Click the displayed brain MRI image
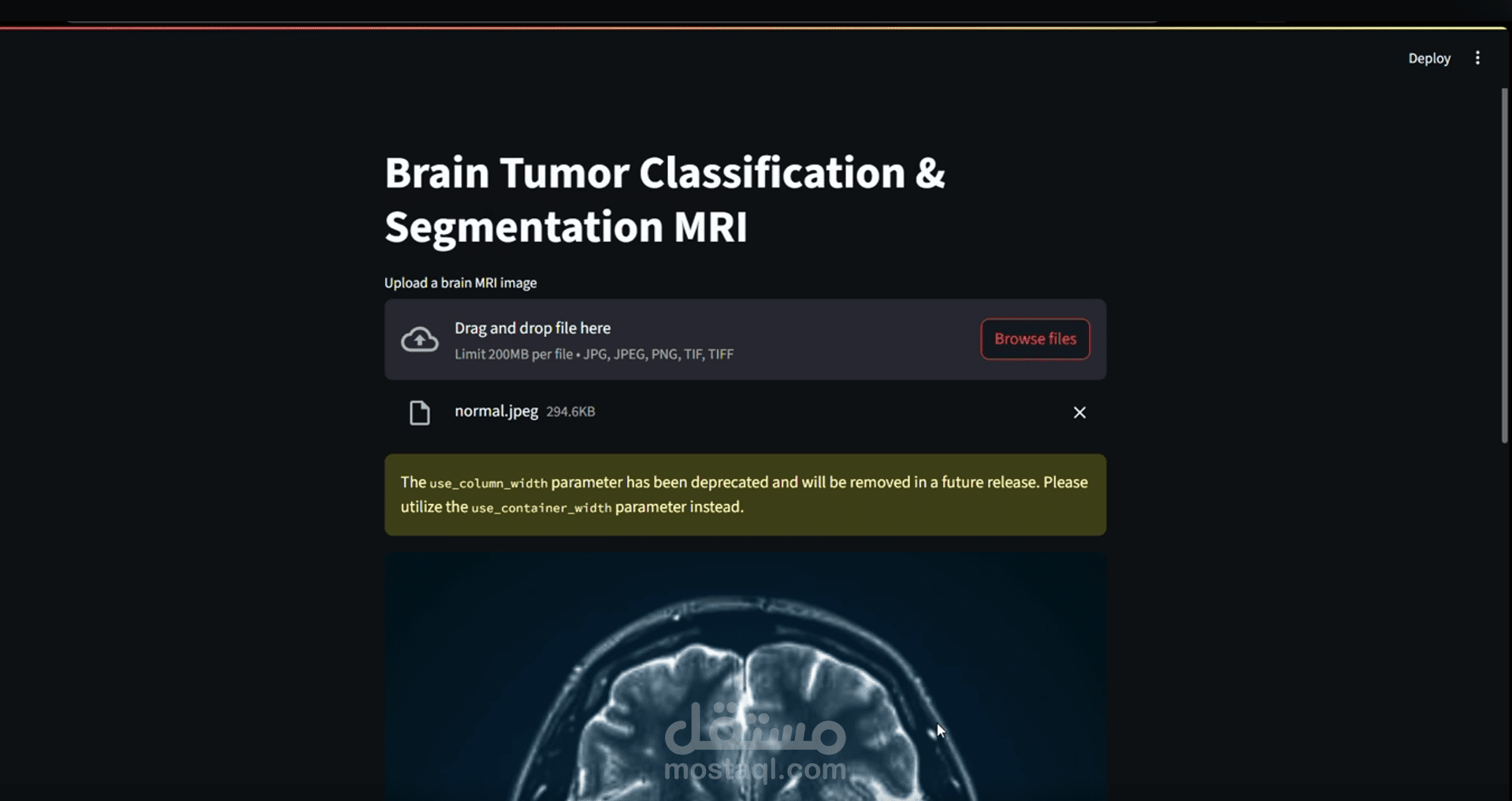The height and width of the screenshot is (801, 1512). click(x=745, y=677)
